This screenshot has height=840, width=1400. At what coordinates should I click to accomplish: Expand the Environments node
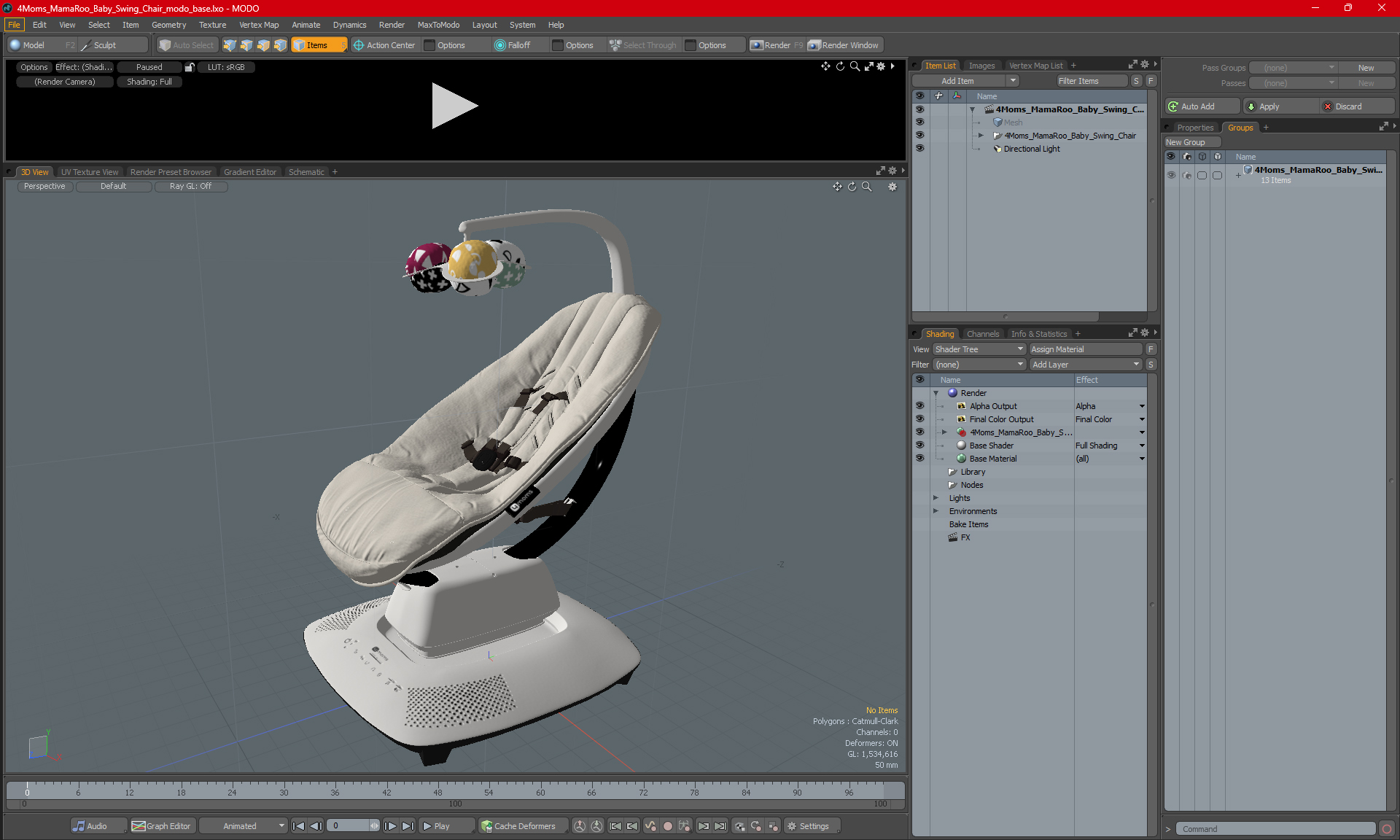pyautogui.click(x=936, y=511)
